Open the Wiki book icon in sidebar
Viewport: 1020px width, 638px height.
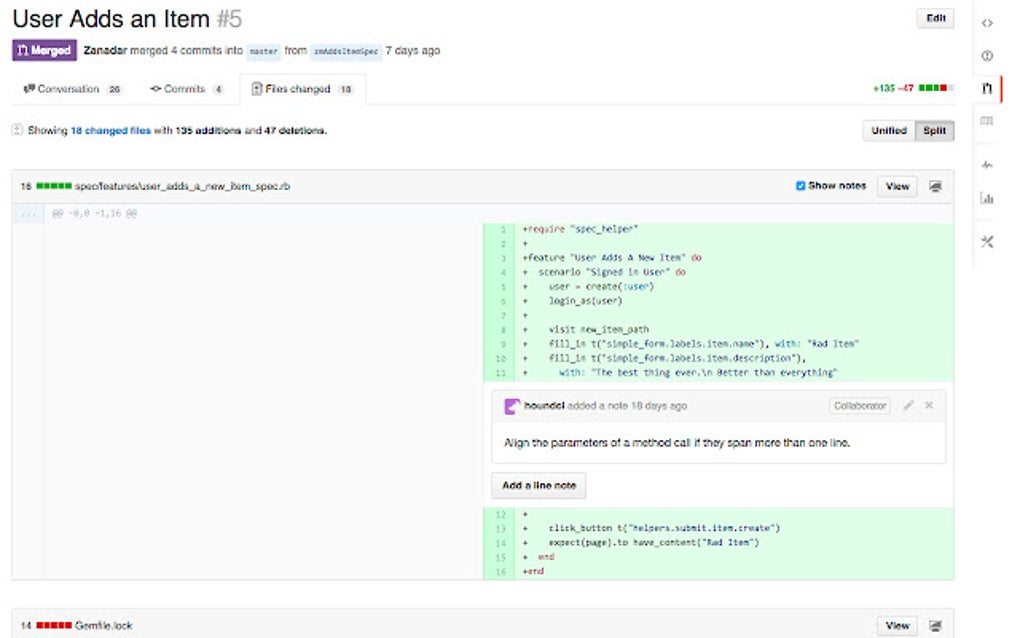click(x=987, y=121)
